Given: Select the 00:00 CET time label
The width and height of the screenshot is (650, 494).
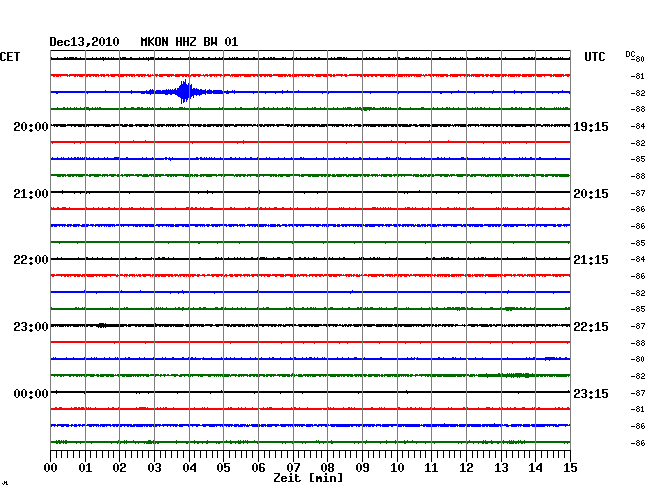Looking at the screenshot, I should coord(31,393).
